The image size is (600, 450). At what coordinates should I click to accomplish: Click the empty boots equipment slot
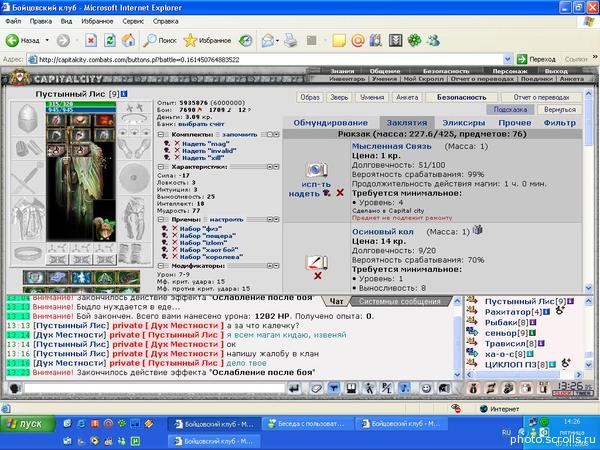[x=134, y=254]
